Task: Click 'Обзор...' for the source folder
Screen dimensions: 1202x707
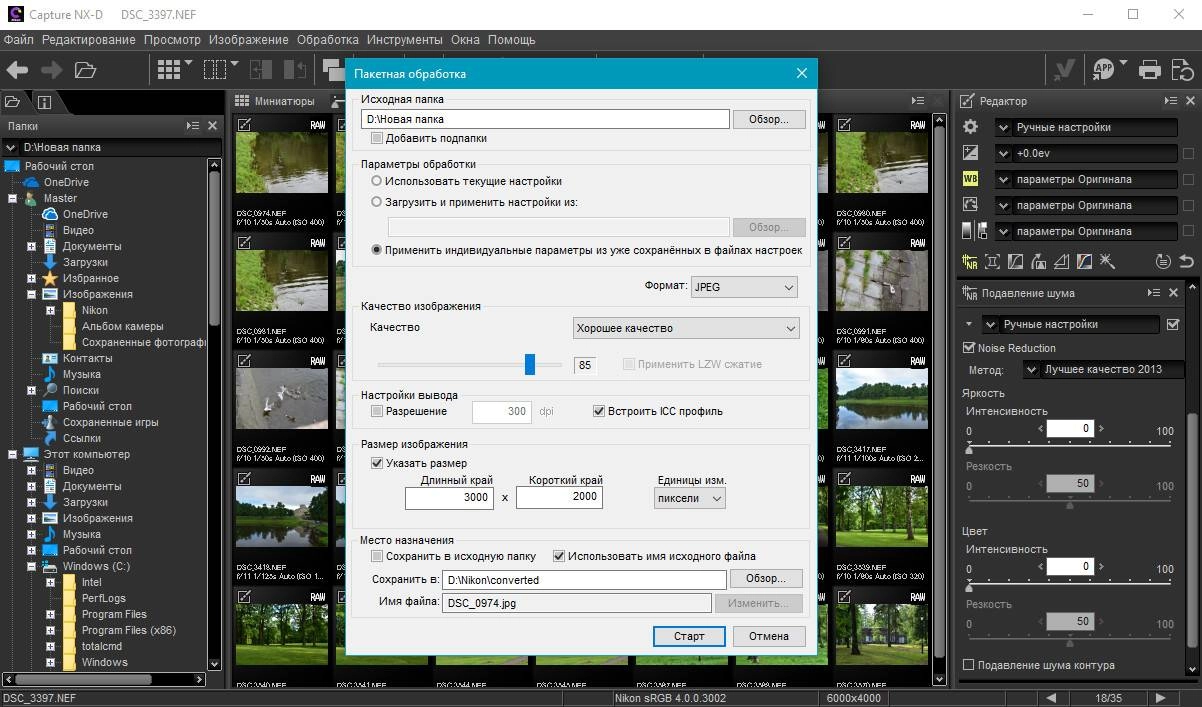Action: tap(769, 119)
